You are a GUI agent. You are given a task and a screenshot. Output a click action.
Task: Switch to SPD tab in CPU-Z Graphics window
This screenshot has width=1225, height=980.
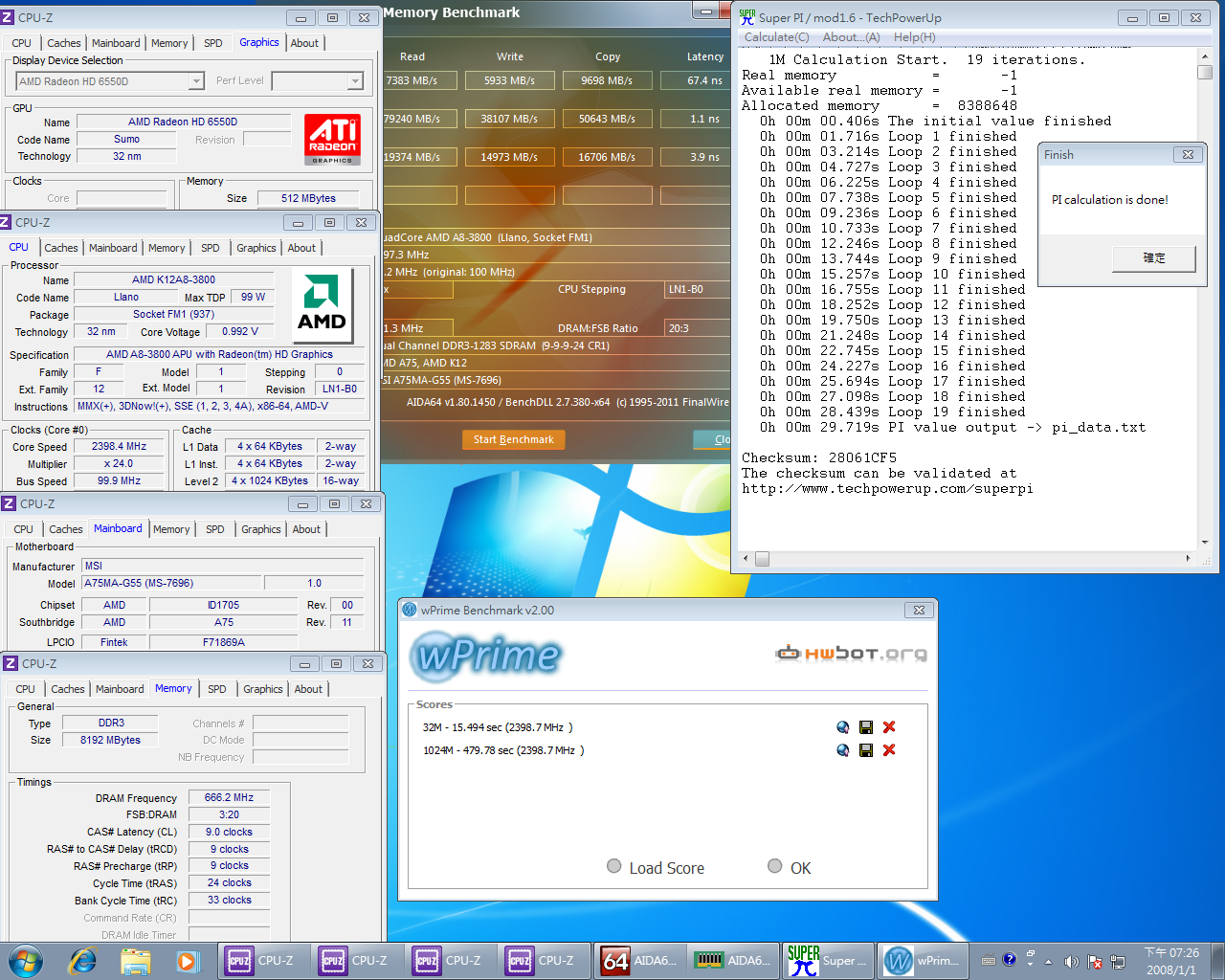[213, 43]
